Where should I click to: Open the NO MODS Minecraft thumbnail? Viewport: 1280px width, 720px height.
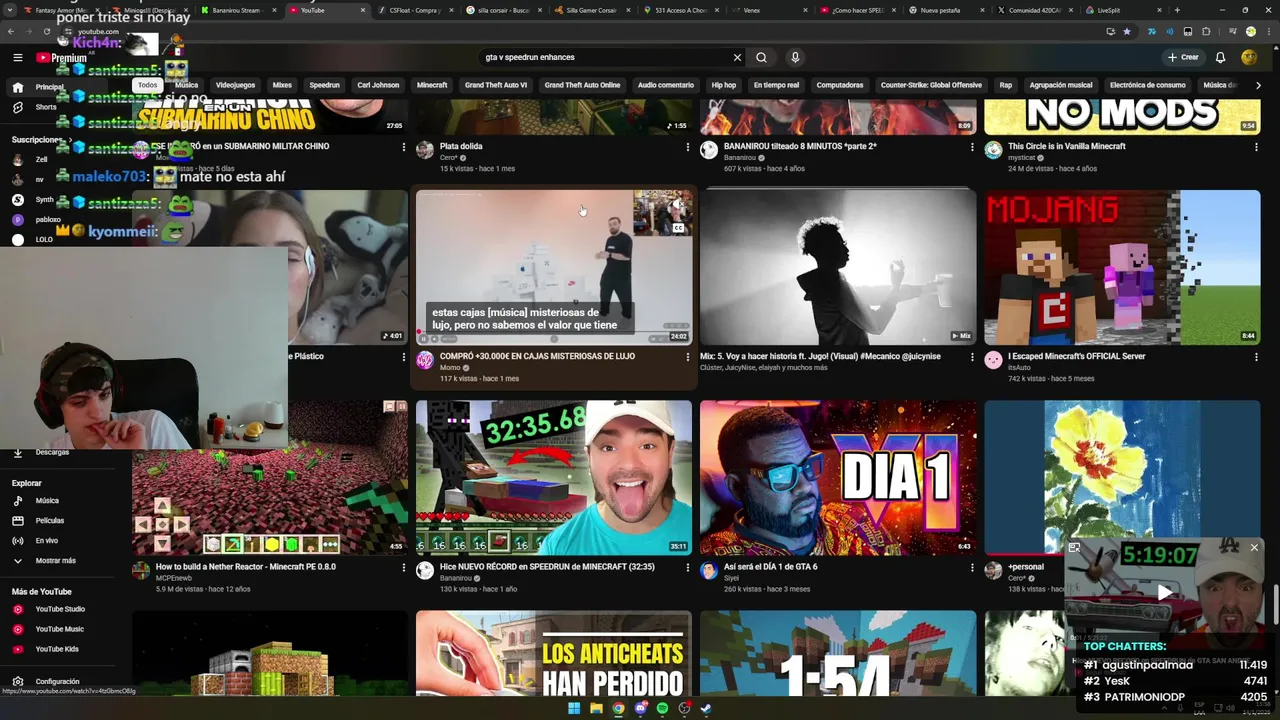(x=1122, y=117)
